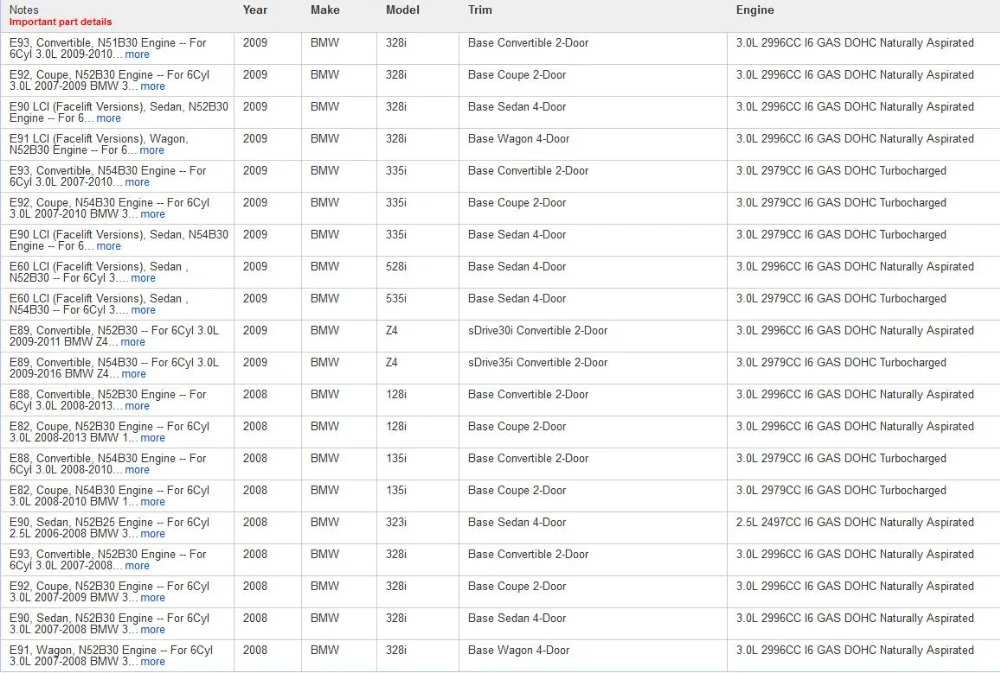Click the "Engine" column header
Screen dimensions: 1000x673
point(755,10)
